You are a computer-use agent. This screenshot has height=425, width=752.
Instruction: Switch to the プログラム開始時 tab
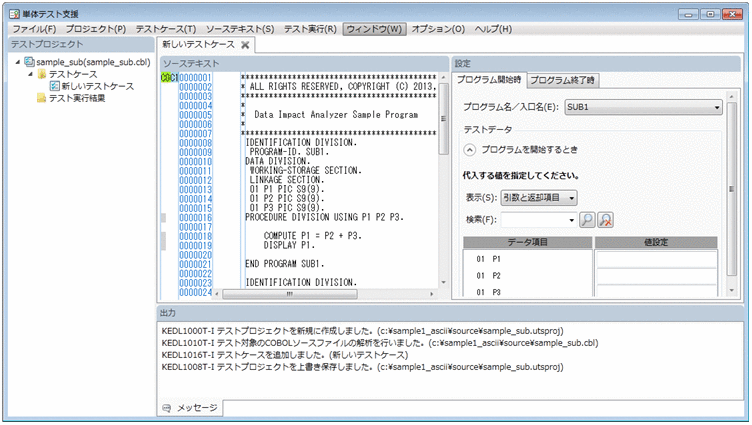pos(489,80)
